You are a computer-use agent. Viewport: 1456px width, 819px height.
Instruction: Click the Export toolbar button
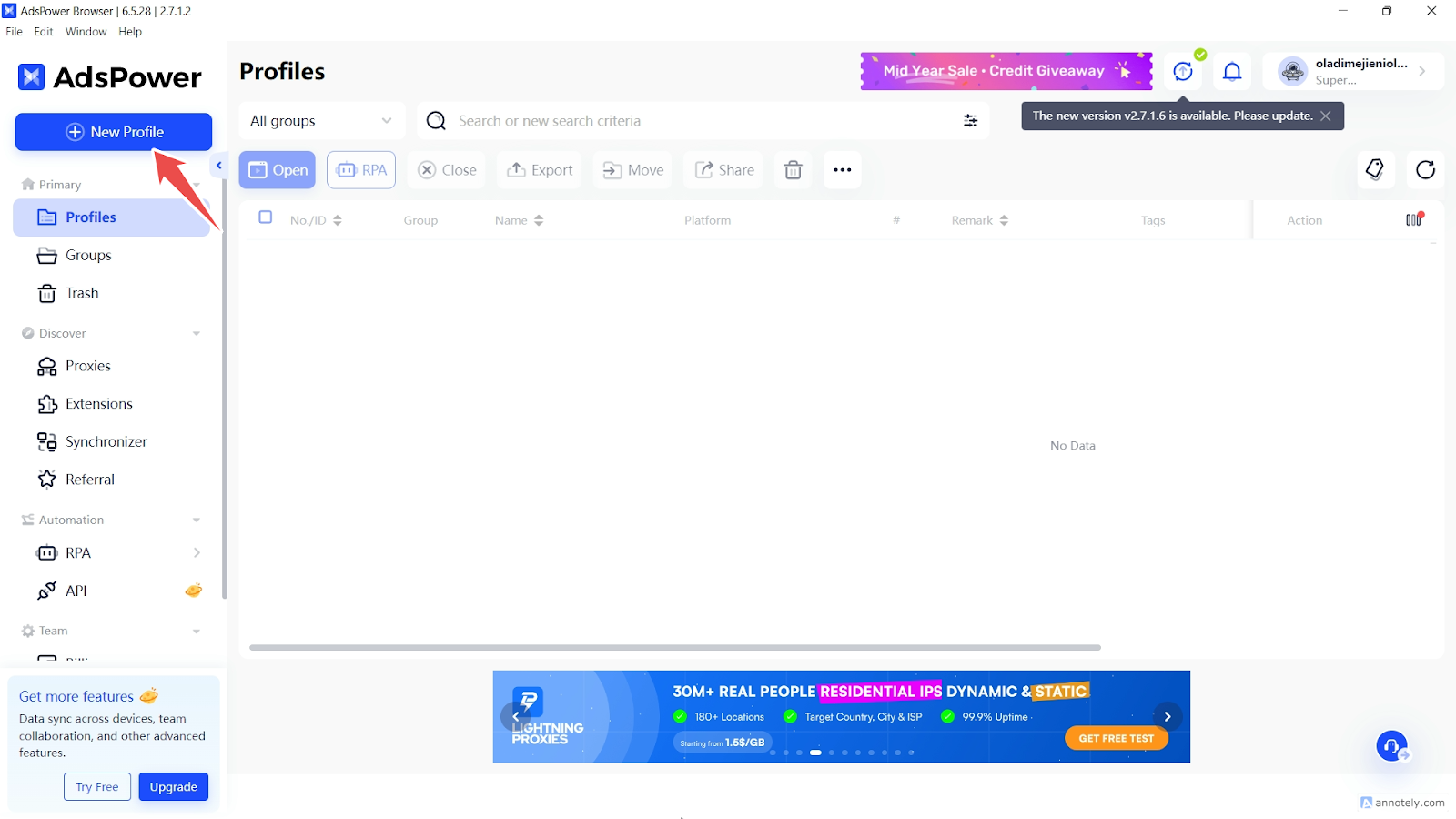click(x=540, y=170)
